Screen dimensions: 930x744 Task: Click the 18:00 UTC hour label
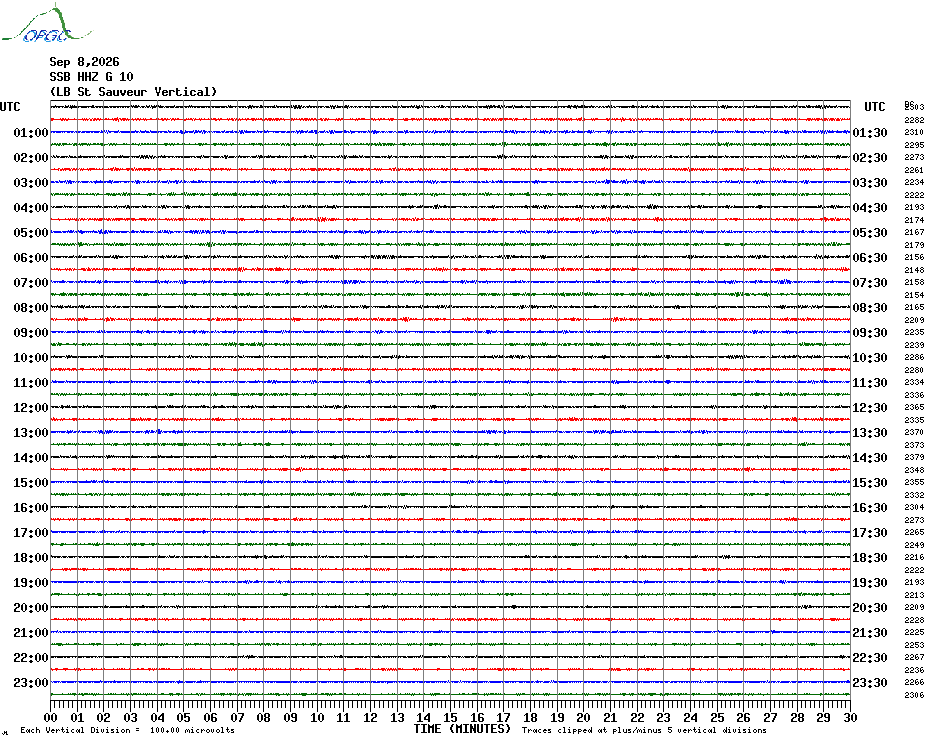pyautogui.click(x=31, y=558)
